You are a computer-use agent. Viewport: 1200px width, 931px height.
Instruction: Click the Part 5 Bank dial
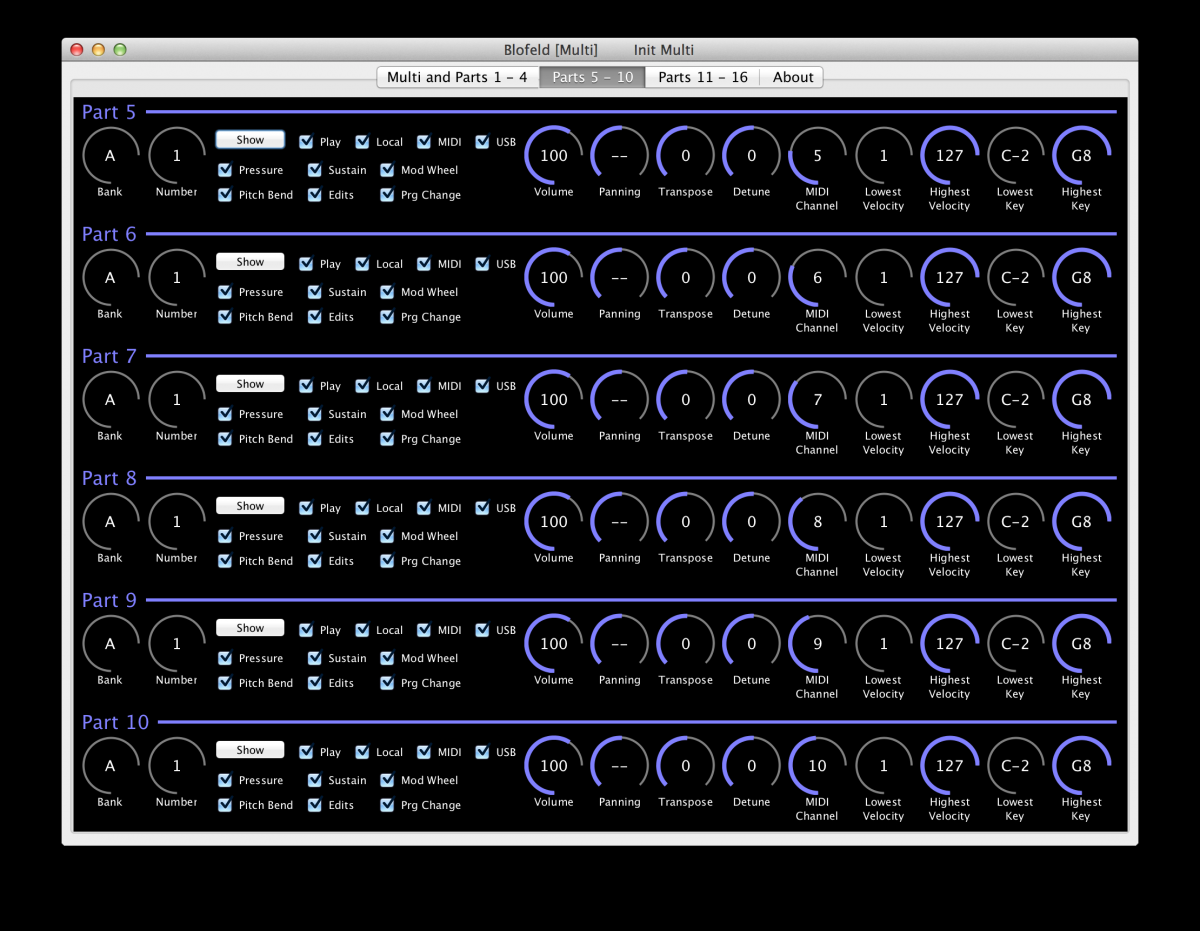click(110, 156)
